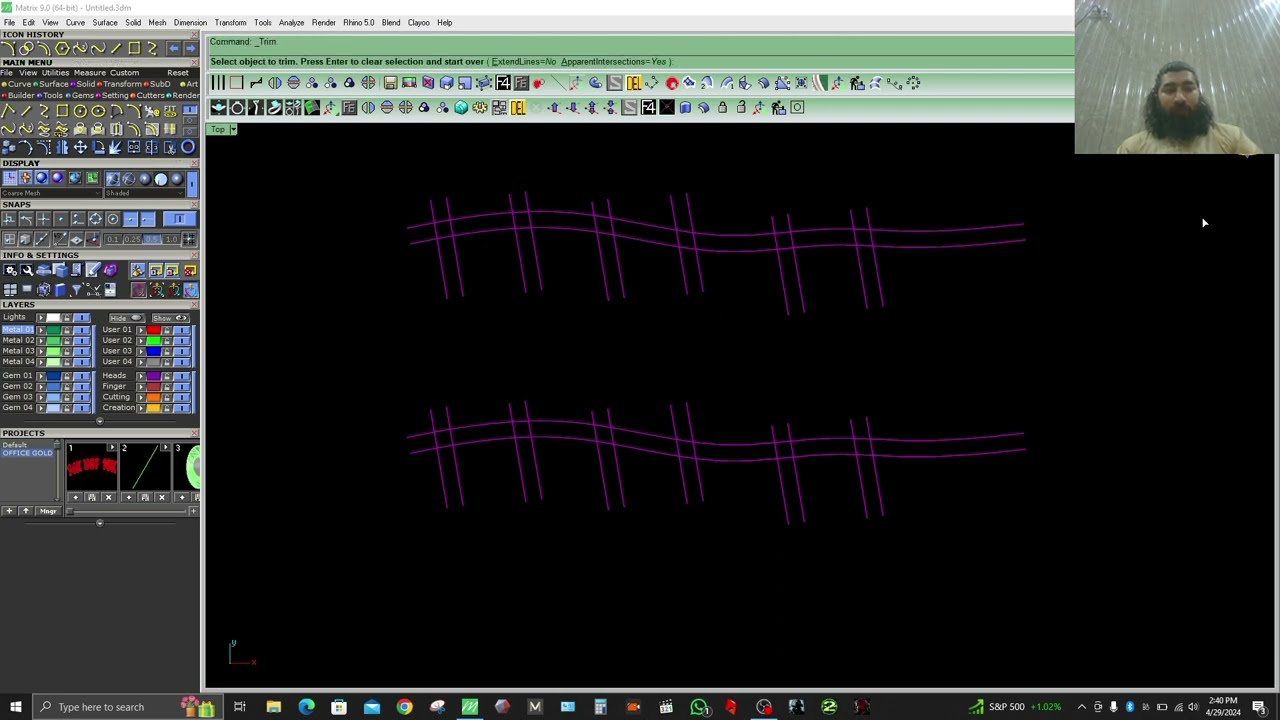Open the Top viewport label dropdown arrow
The image size is (1280, 720).
coord(233,129)
